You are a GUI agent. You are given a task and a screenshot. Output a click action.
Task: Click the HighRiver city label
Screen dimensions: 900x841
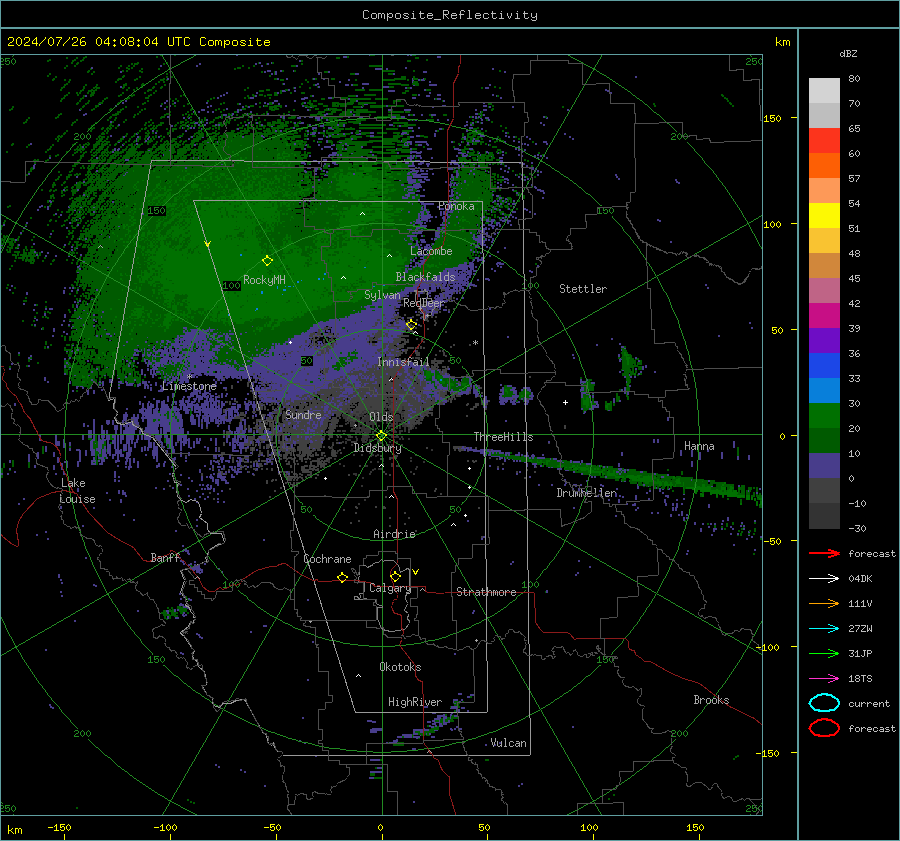click(415, 702)
